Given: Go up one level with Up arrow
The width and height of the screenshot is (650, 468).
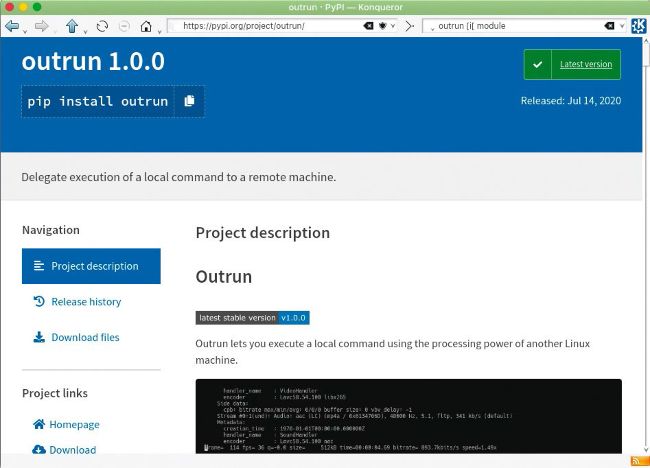Looking at the screenshot, I should [74, 26].
